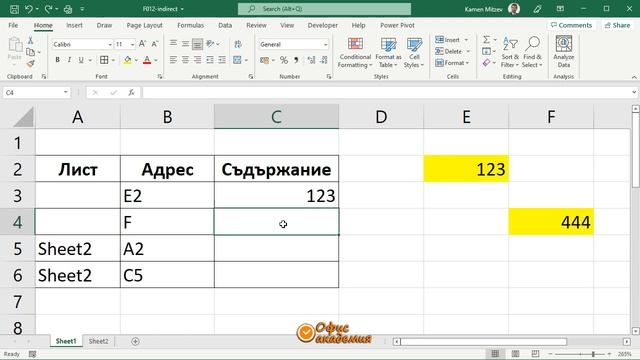
Task: Toggle center alignment icon
Action: 185,60
